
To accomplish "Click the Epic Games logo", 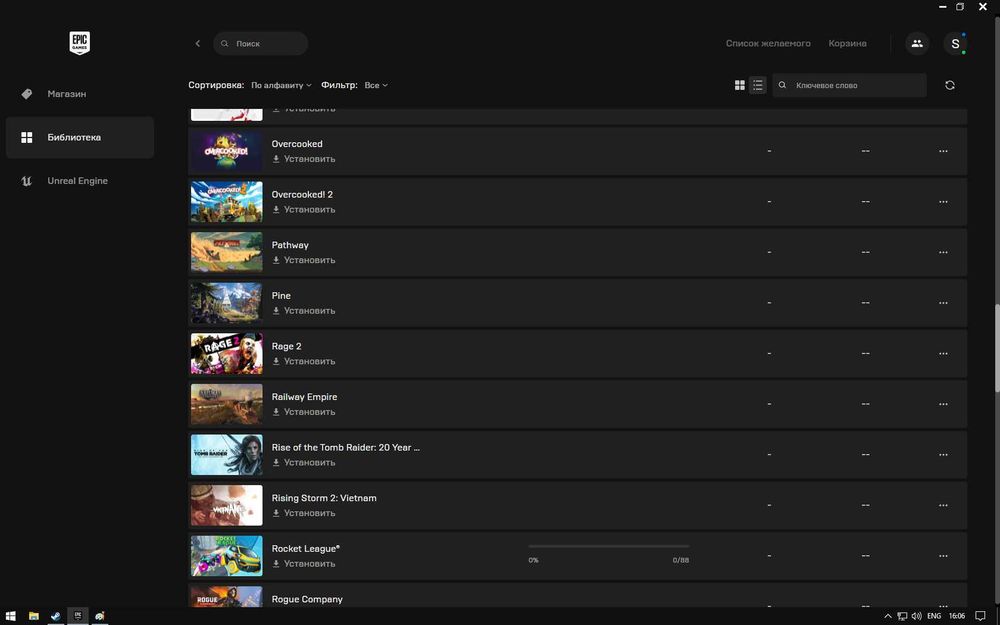I will tap(80, 43).
